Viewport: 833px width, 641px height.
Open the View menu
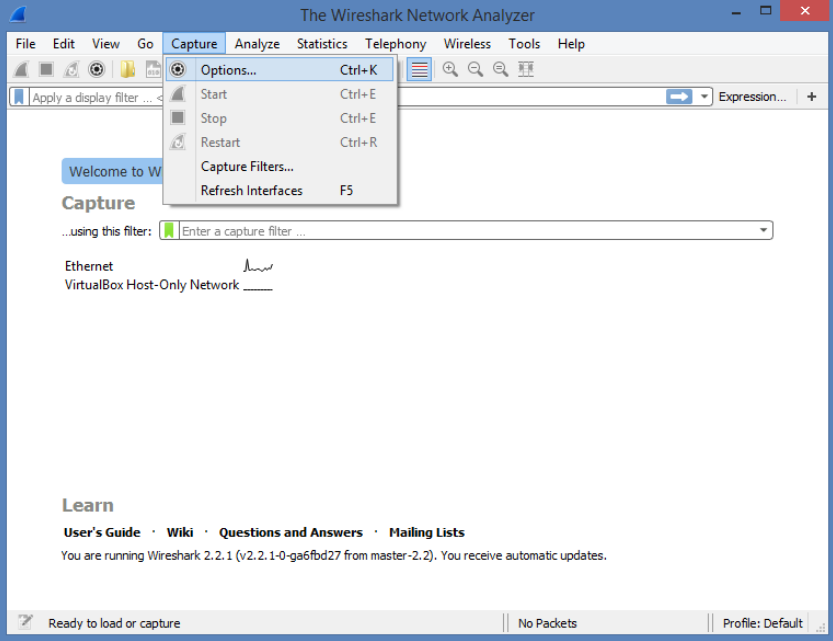click(106, 44)
